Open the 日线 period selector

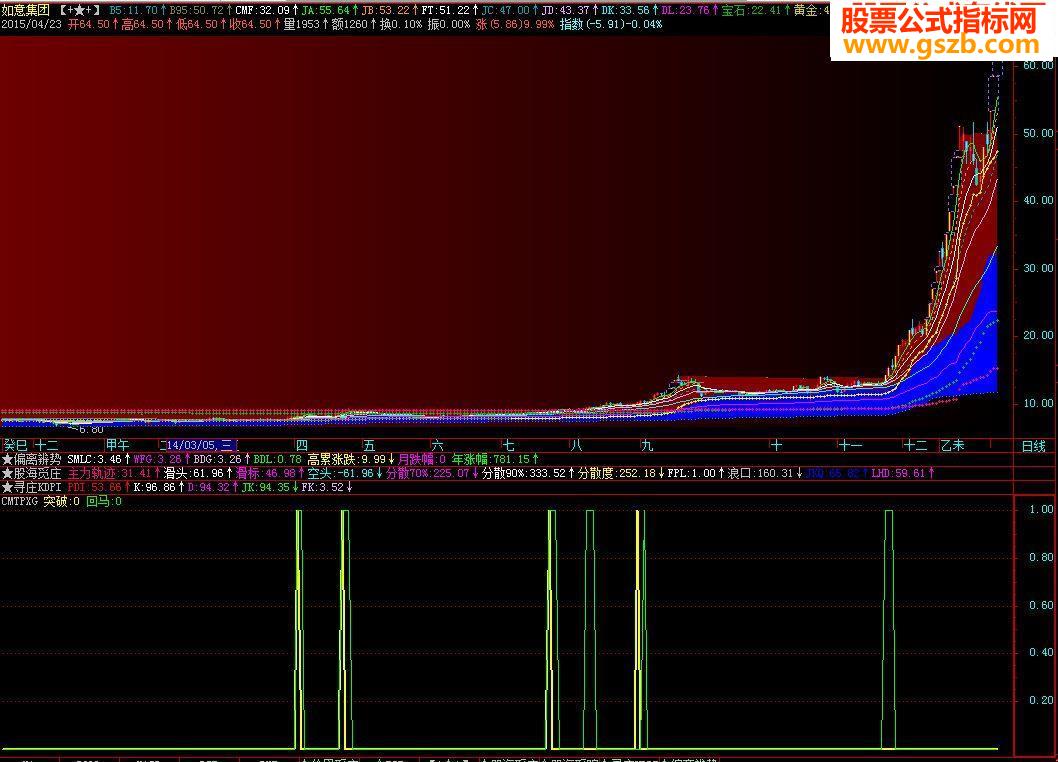click(x=1033, y=446)
